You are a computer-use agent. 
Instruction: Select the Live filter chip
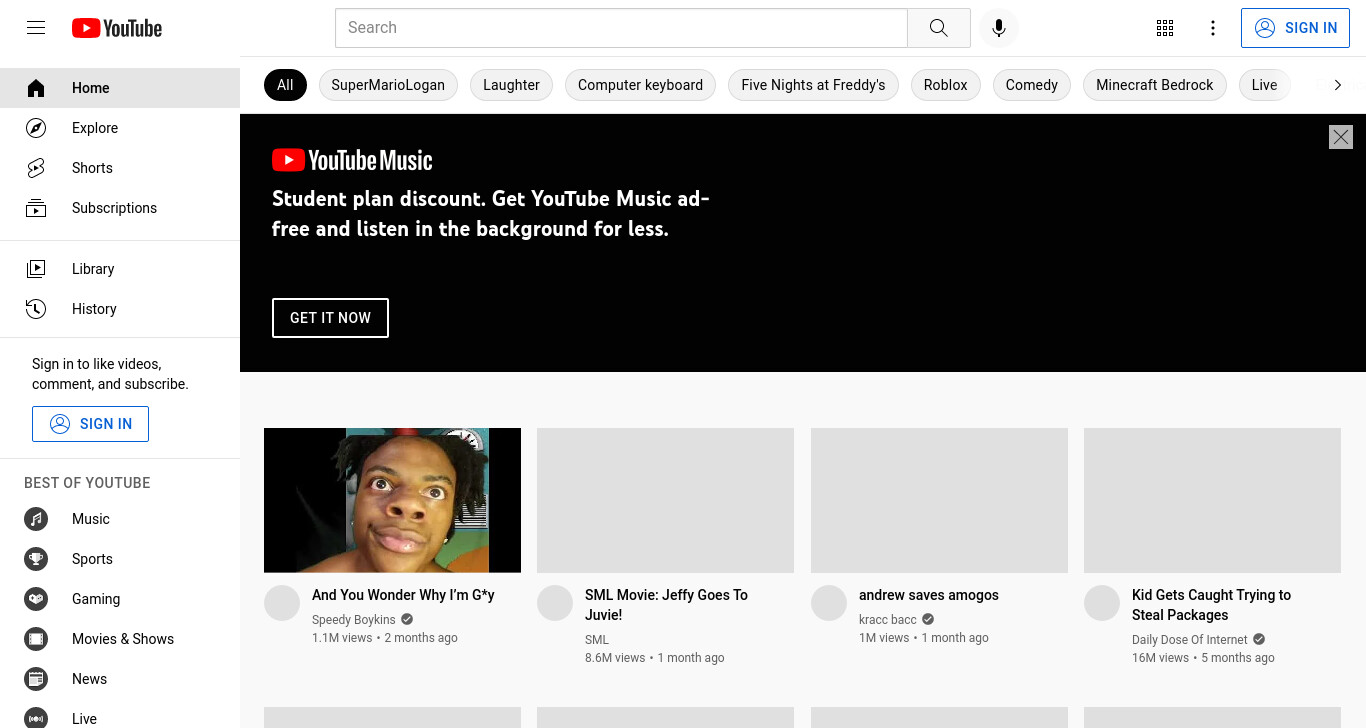click(1264, 85)
